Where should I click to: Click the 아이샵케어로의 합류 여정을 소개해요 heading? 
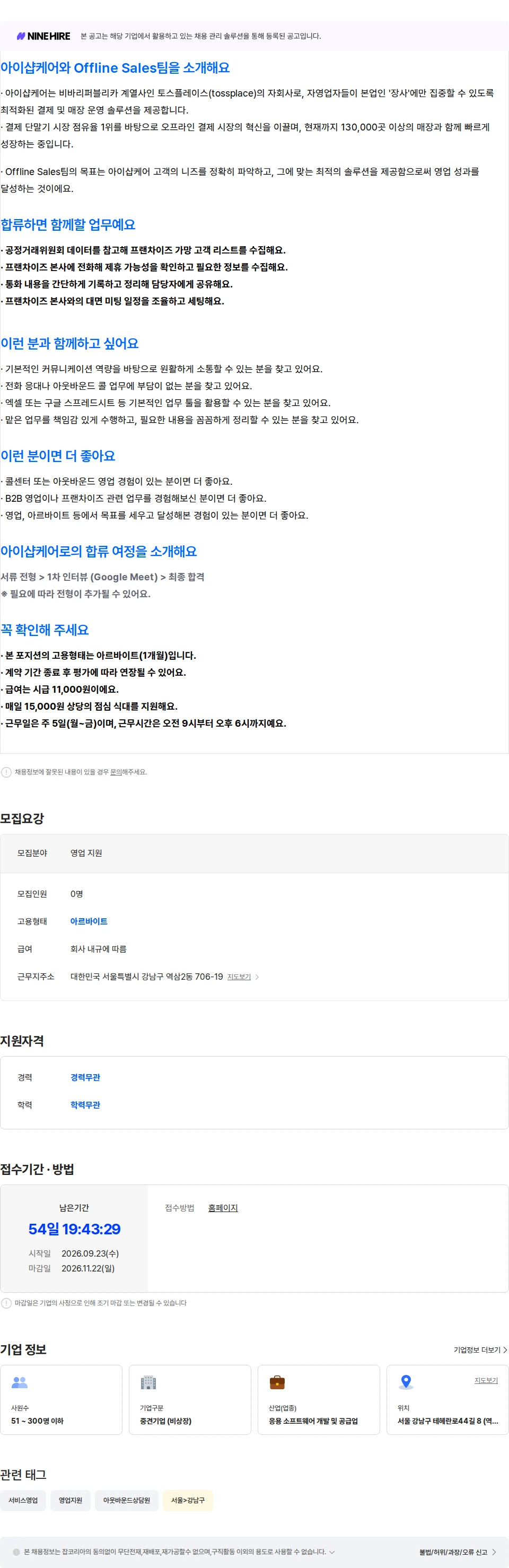[x=99, y=552]
